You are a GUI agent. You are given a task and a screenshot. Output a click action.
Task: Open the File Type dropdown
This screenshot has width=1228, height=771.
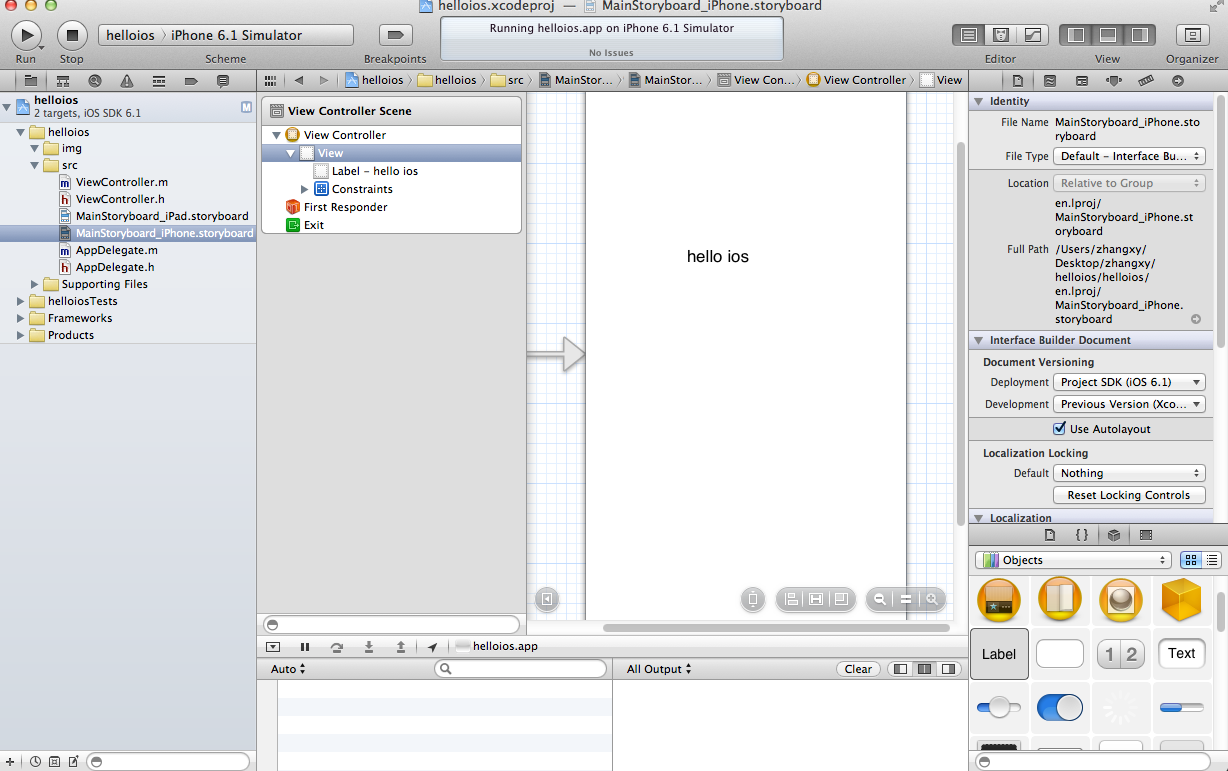tap(1129, 156)
